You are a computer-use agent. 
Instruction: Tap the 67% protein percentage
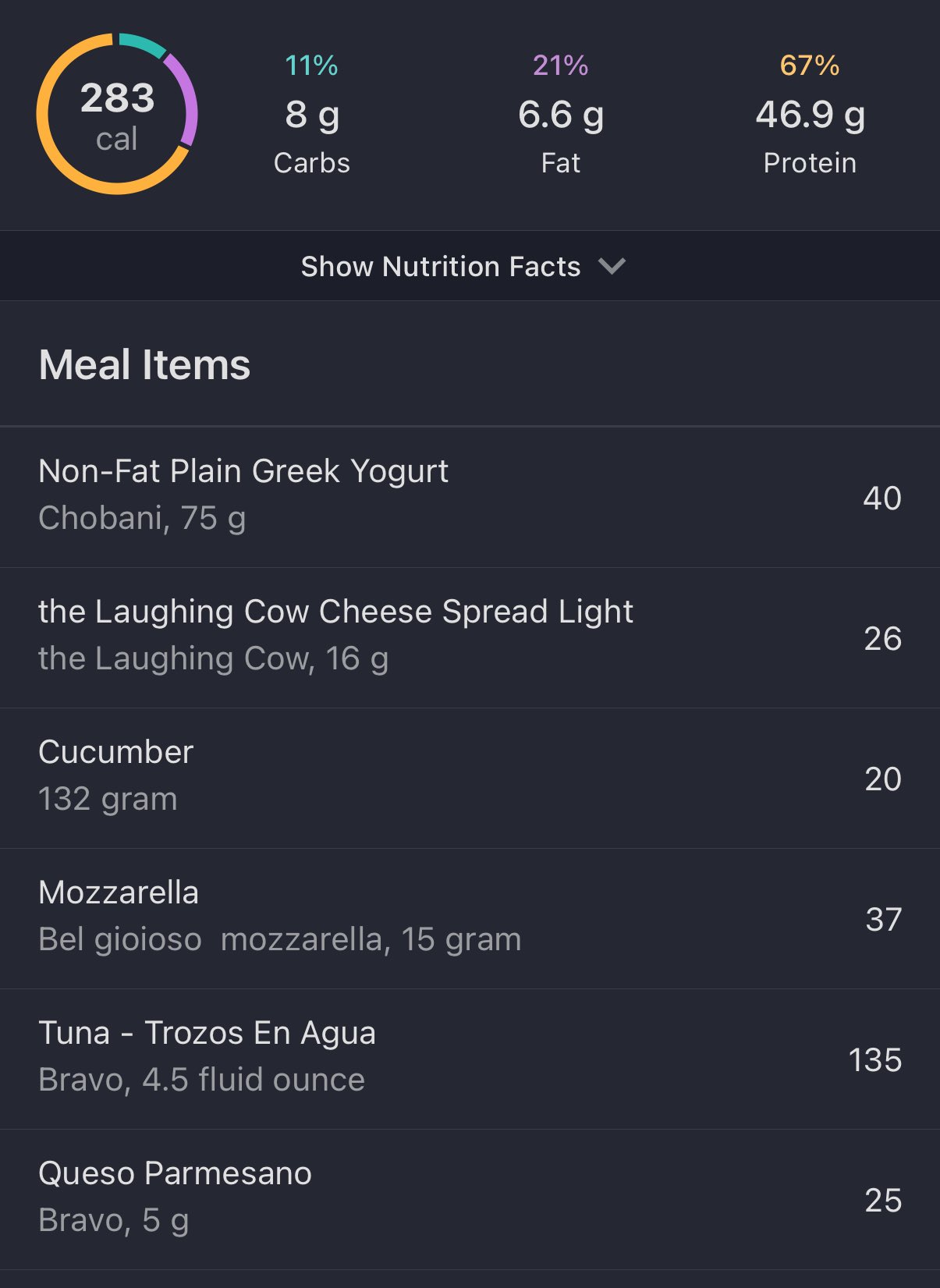[810, 66]
